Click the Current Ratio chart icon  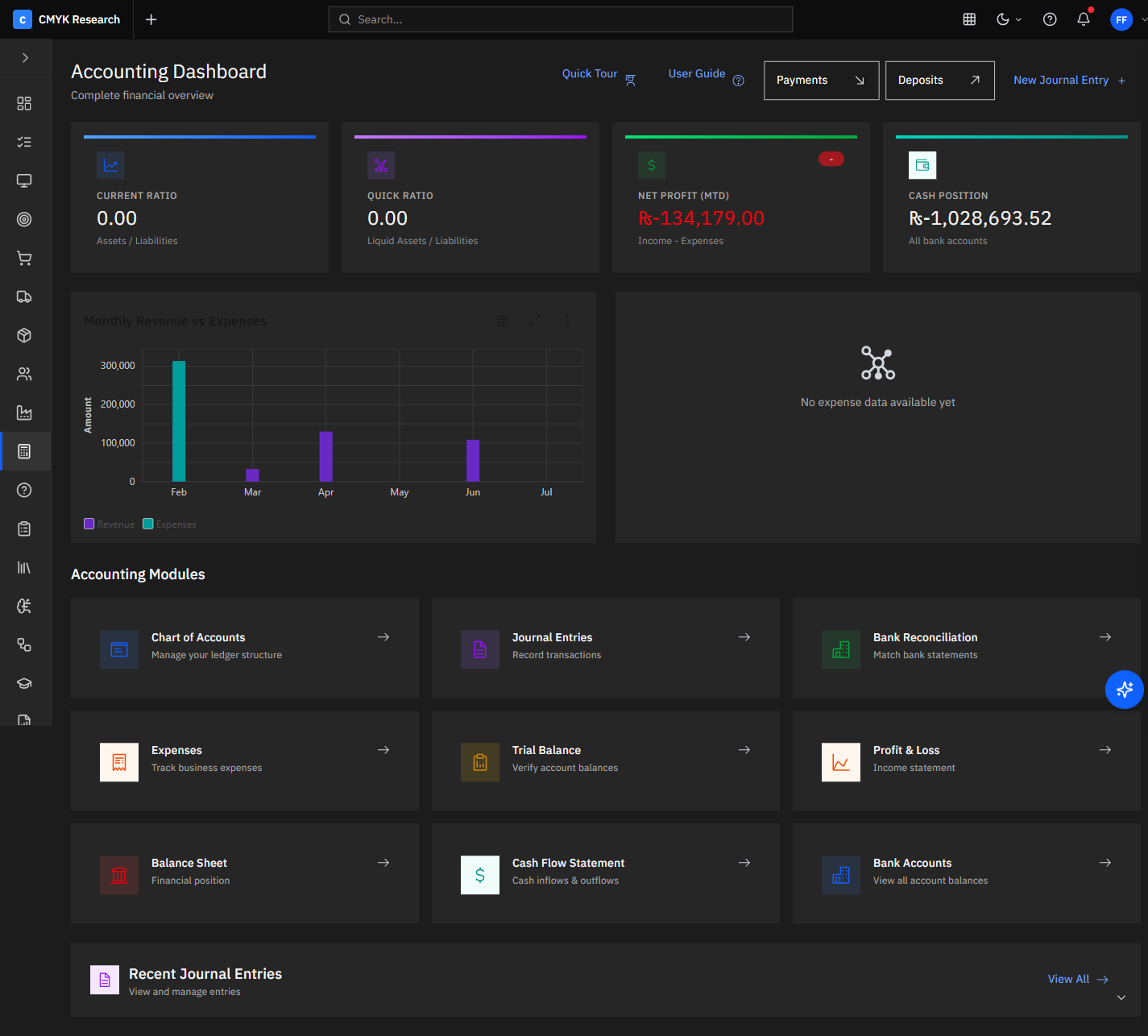(x=110, y=165)
